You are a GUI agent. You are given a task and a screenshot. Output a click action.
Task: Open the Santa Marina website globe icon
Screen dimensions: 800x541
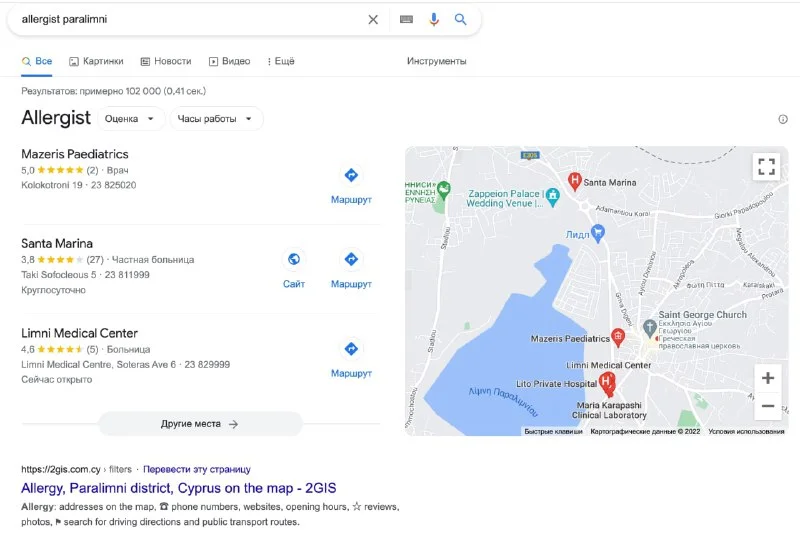pyautogui.click(x=294, y=260)
